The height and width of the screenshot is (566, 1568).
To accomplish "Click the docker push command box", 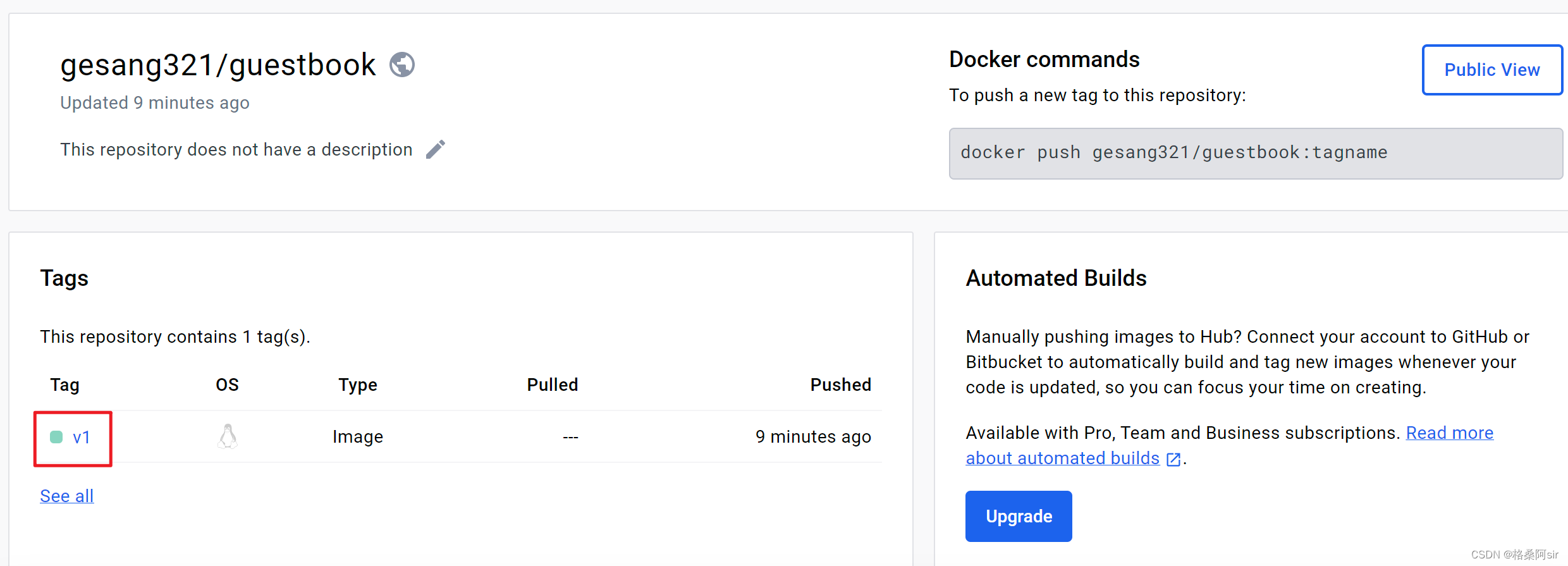I will [1255, 153].
